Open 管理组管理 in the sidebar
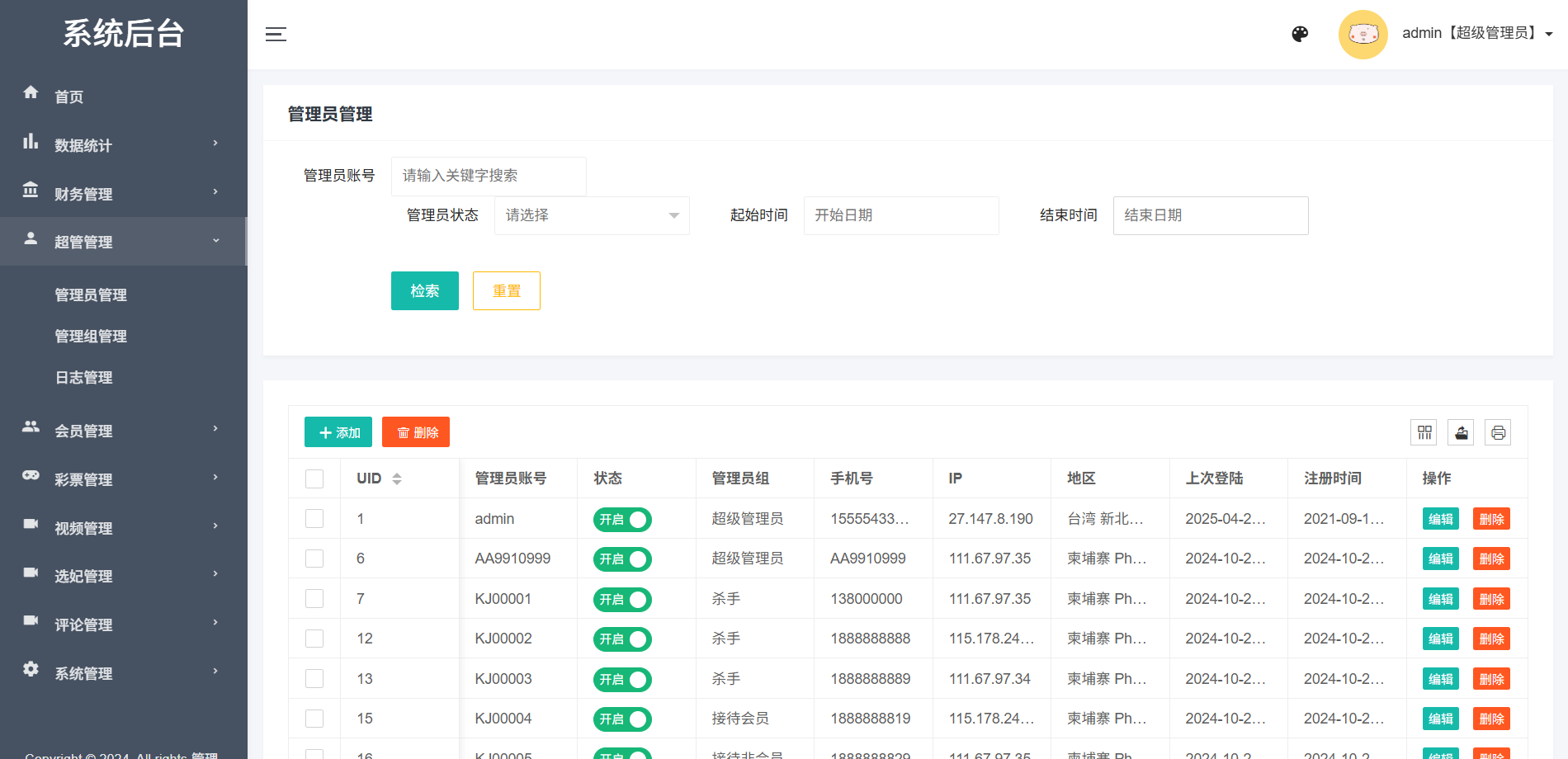Screen dimensions: 1568x759 coord(91,336)
